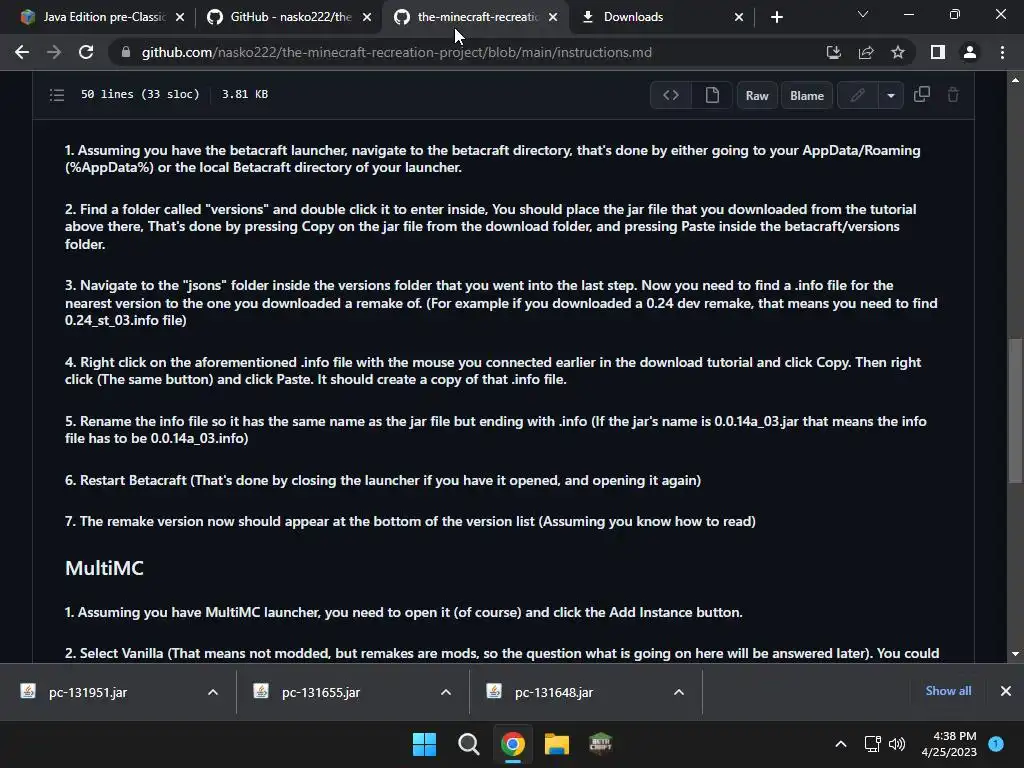
Task: Click the install app icon in address bar
Action: pyautogui.click(x=834, y=52)
